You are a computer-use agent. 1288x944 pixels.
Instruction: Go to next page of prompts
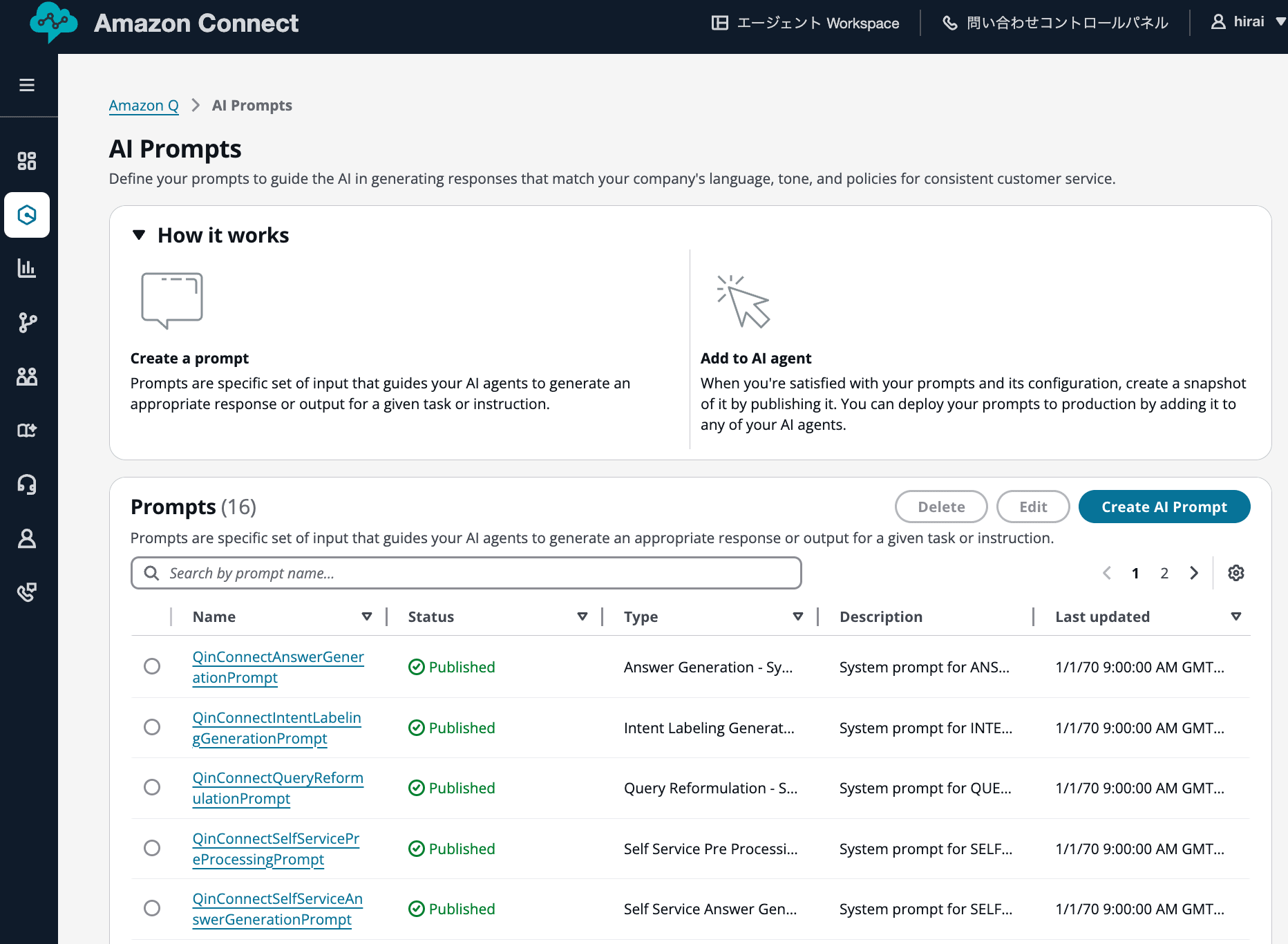pos(1194,573)
